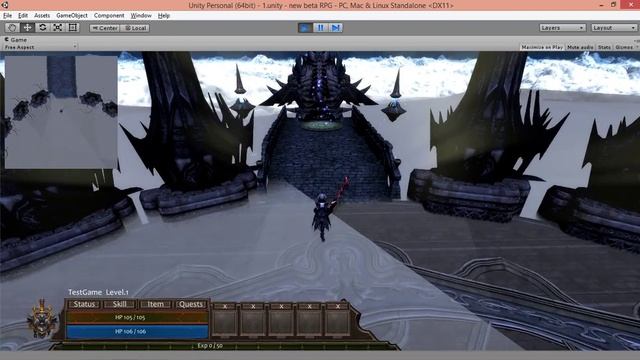Select the Rect transform tool
Screen dimensions: 640x360
pos(73,28)
